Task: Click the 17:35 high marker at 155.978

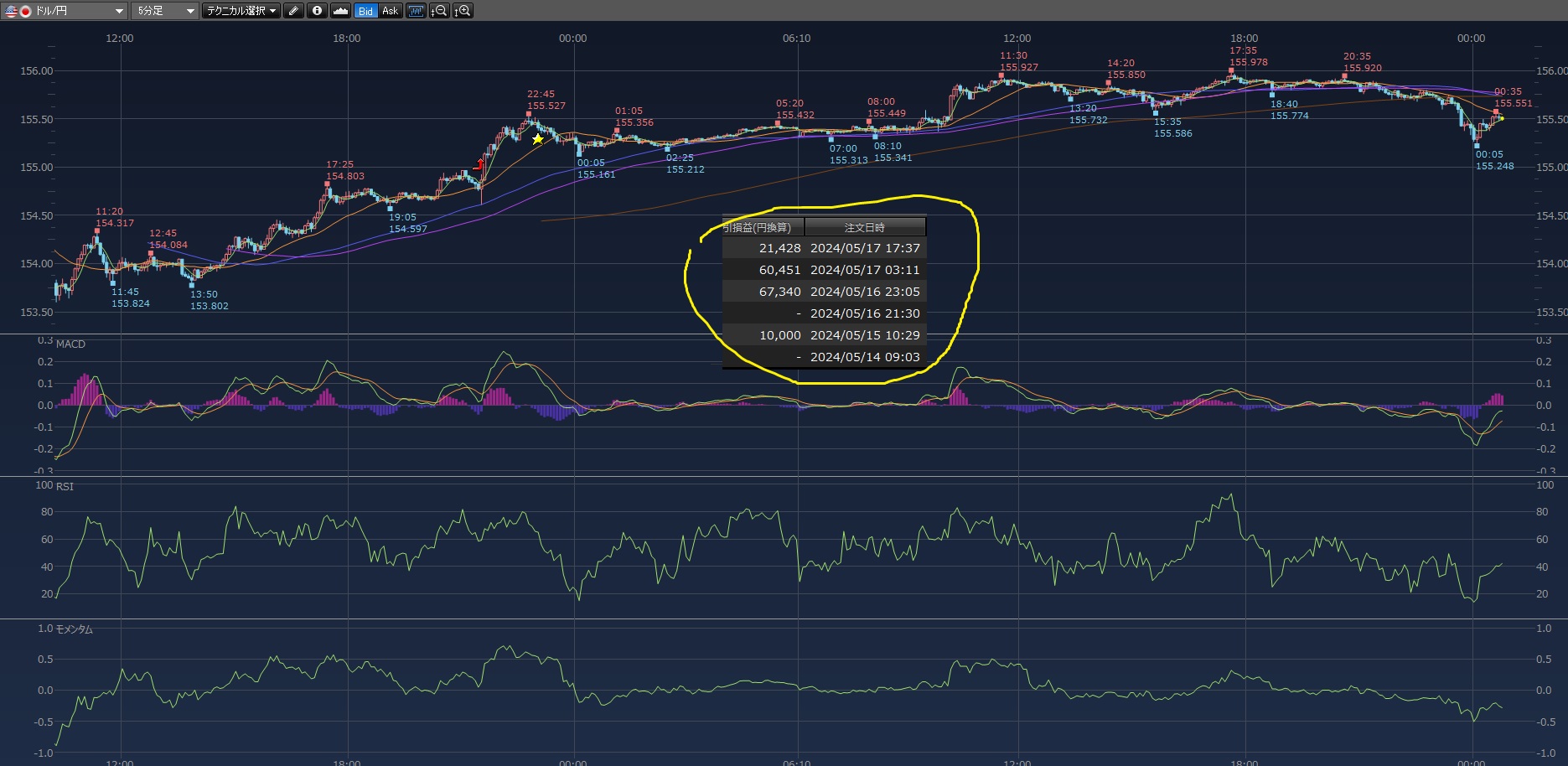Action: tap(1232, 75)
